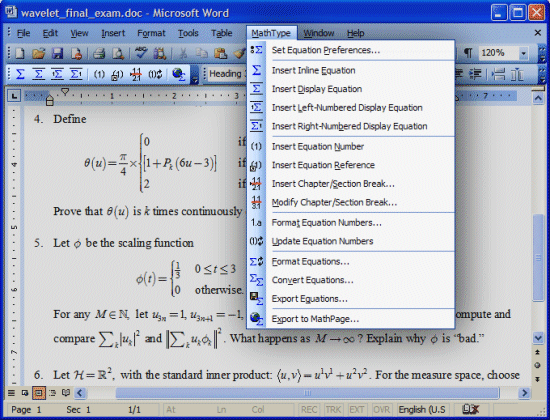Click the Save floppy disk icon
This screenshot has height=420, width=550.
pos(58,54)
